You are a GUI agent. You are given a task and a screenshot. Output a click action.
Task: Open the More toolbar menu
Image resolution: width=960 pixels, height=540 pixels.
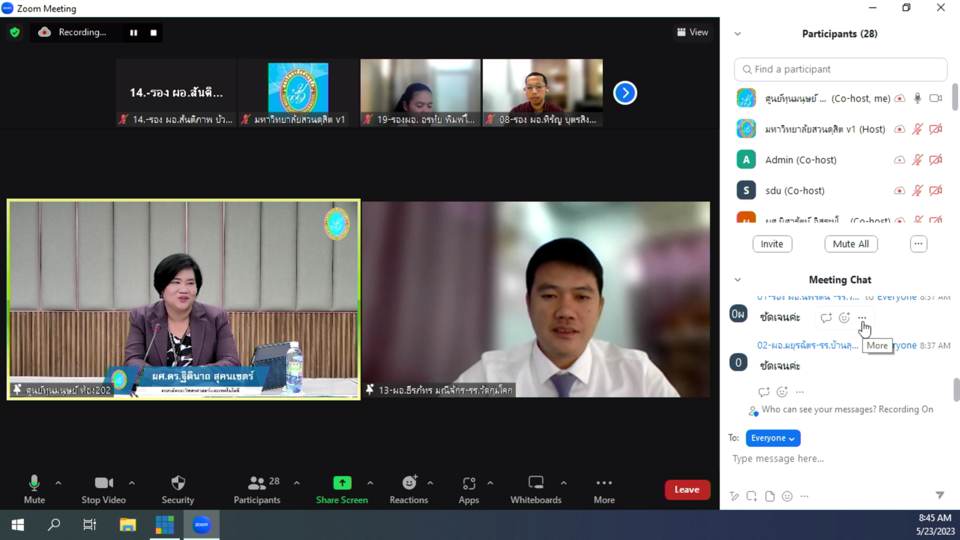[604, 489]
